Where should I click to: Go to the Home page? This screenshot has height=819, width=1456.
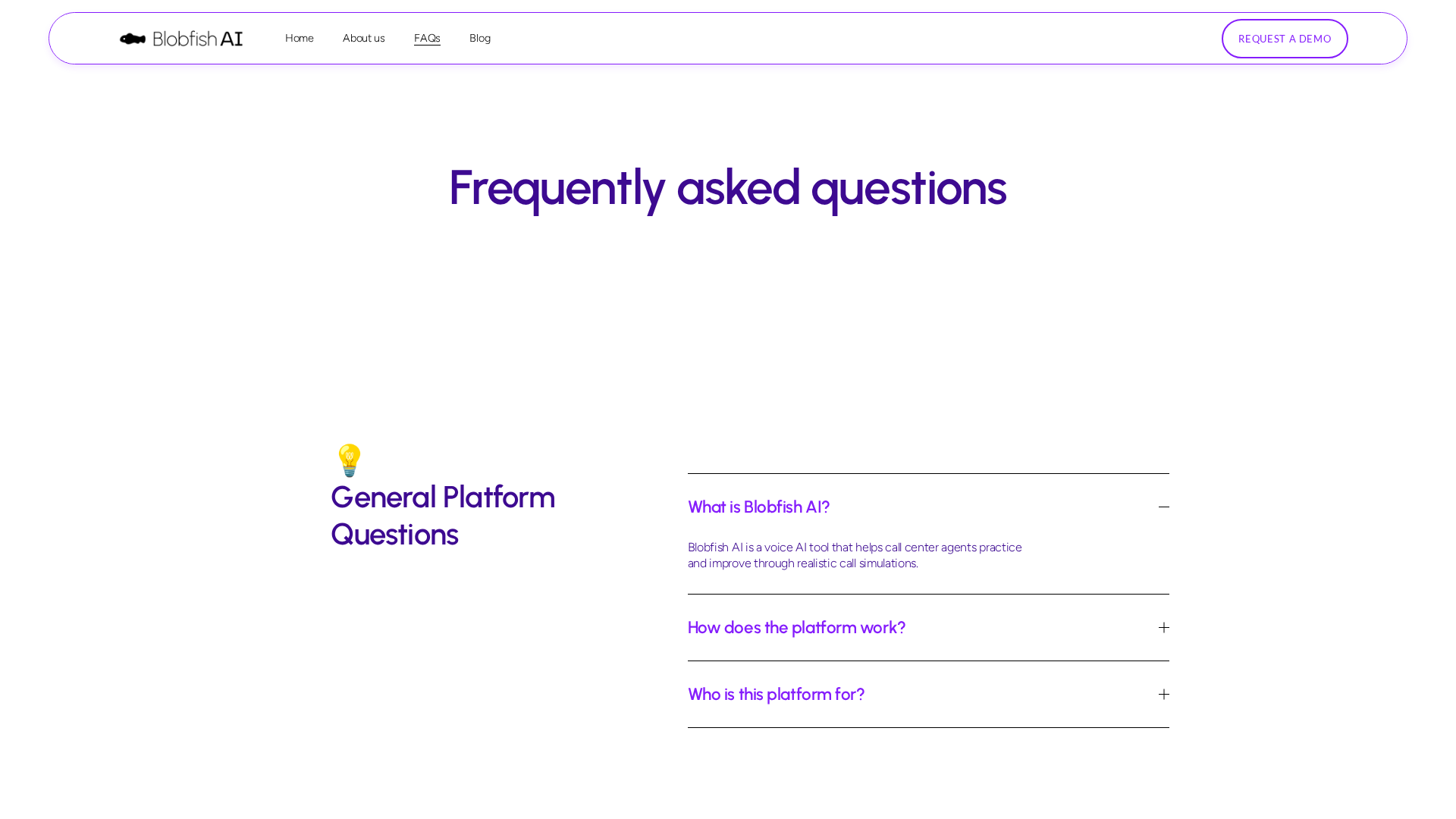(300, 38)
